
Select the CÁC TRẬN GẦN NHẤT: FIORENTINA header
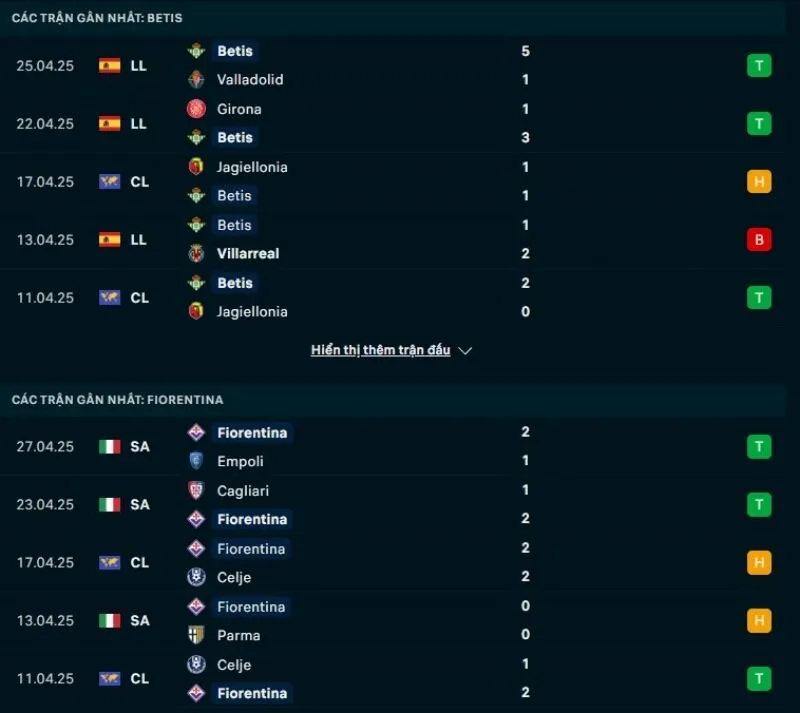(117, 399)
